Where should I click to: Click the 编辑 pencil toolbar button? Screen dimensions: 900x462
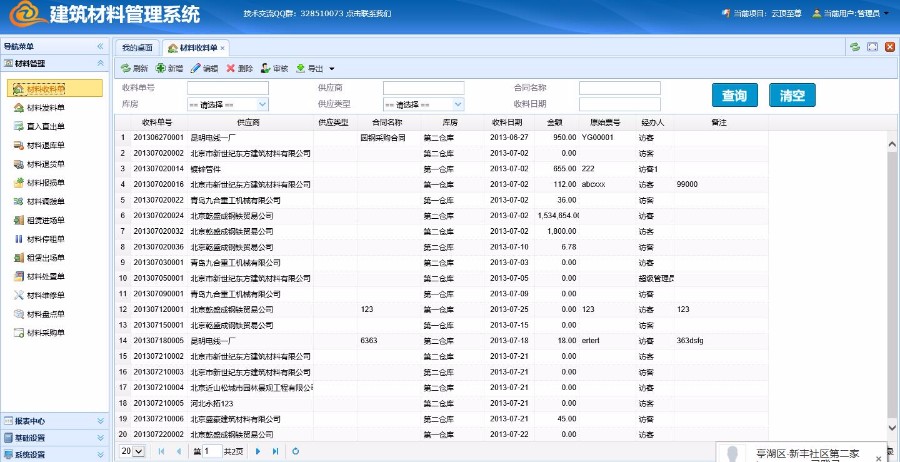(204, 68)
